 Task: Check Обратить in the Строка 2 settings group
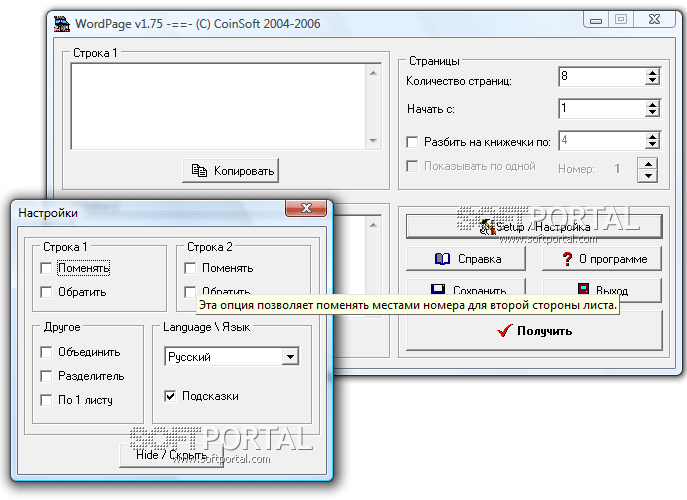(190, 292)
